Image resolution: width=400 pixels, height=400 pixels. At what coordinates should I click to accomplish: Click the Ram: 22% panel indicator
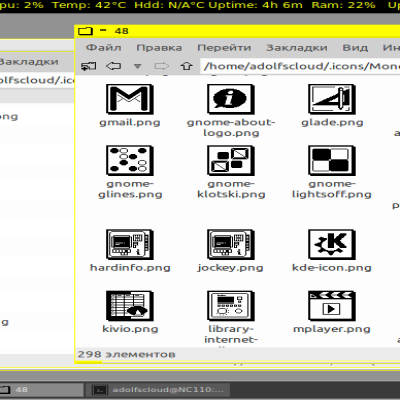(344, 5)
